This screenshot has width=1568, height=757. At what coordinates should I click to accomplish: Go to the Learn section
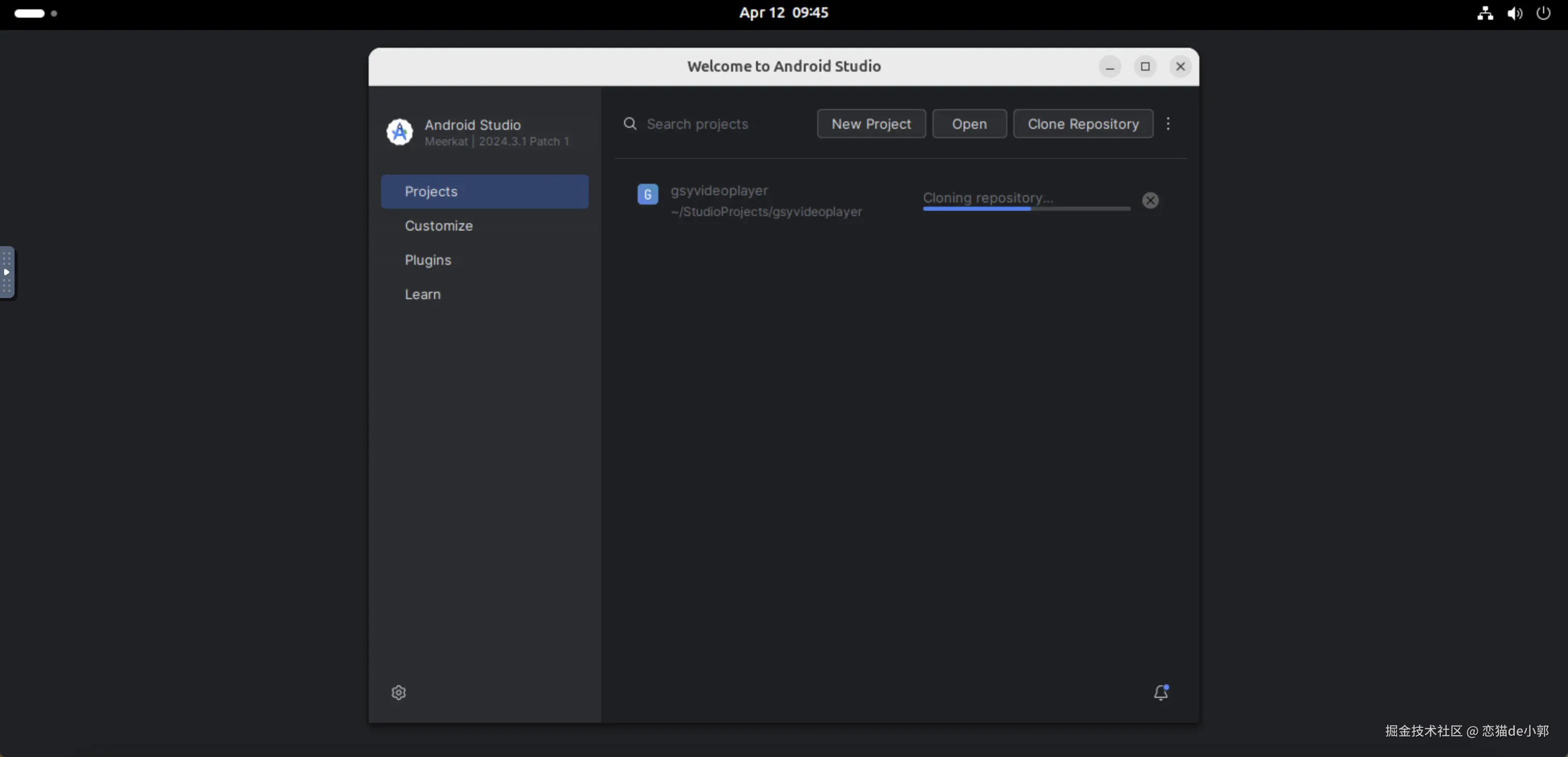pyautogui.click(x=423, y=294)
